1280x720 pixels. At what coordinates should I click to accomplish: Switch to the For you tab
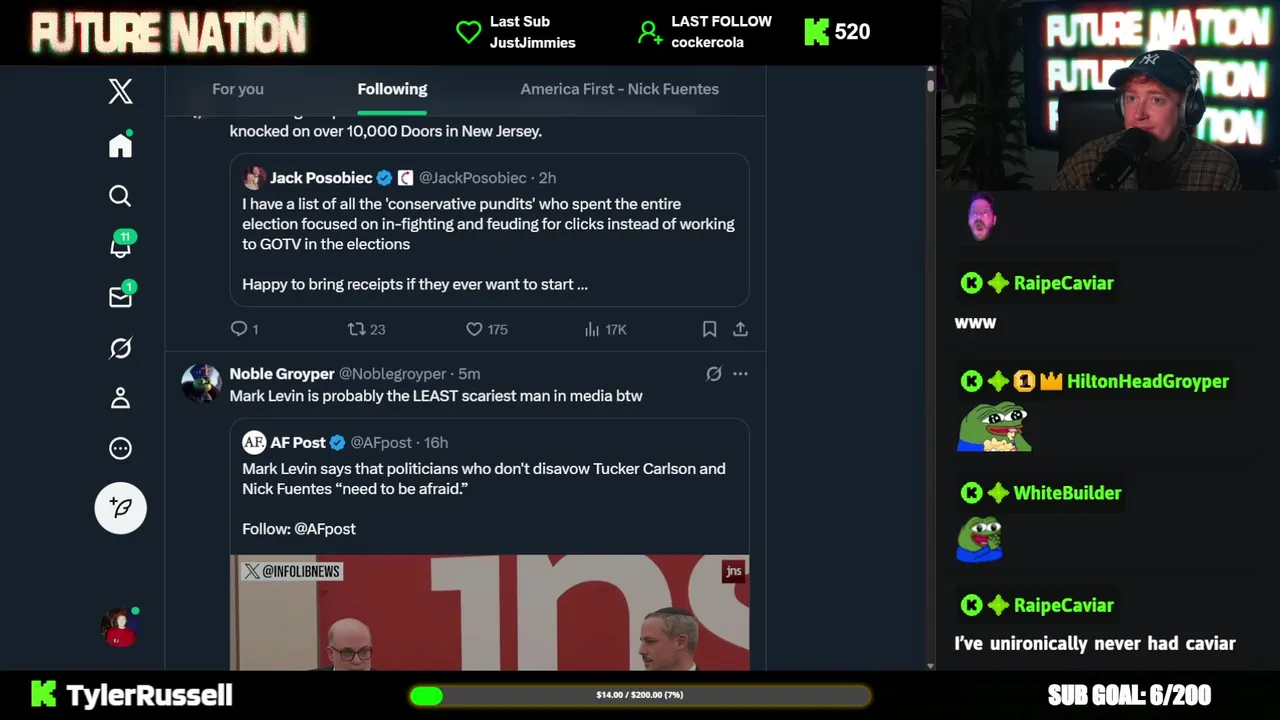[238, 89]
